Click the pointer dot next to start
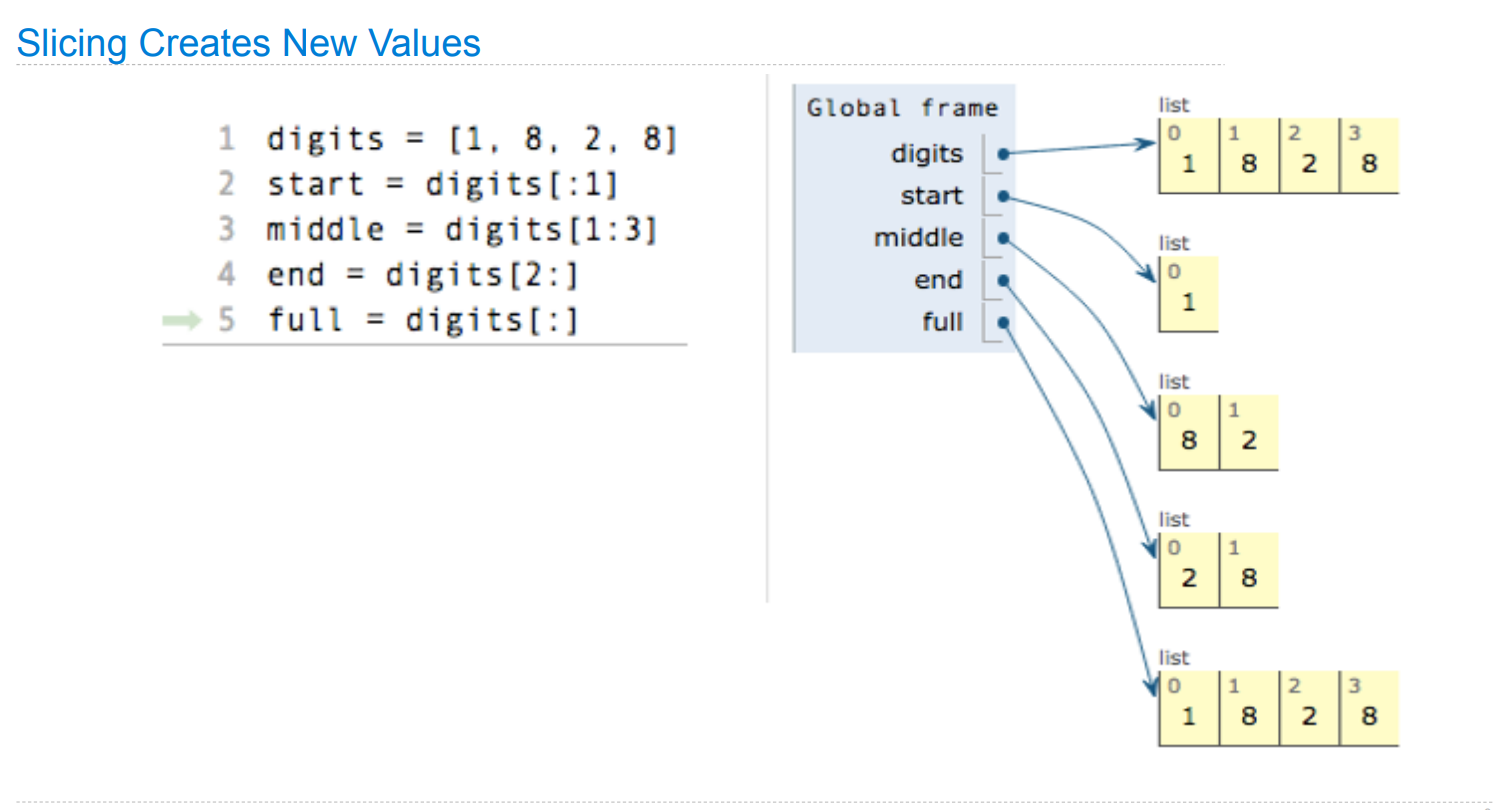The height and width of the screenshot is (810, 1511). point(1002,196)
